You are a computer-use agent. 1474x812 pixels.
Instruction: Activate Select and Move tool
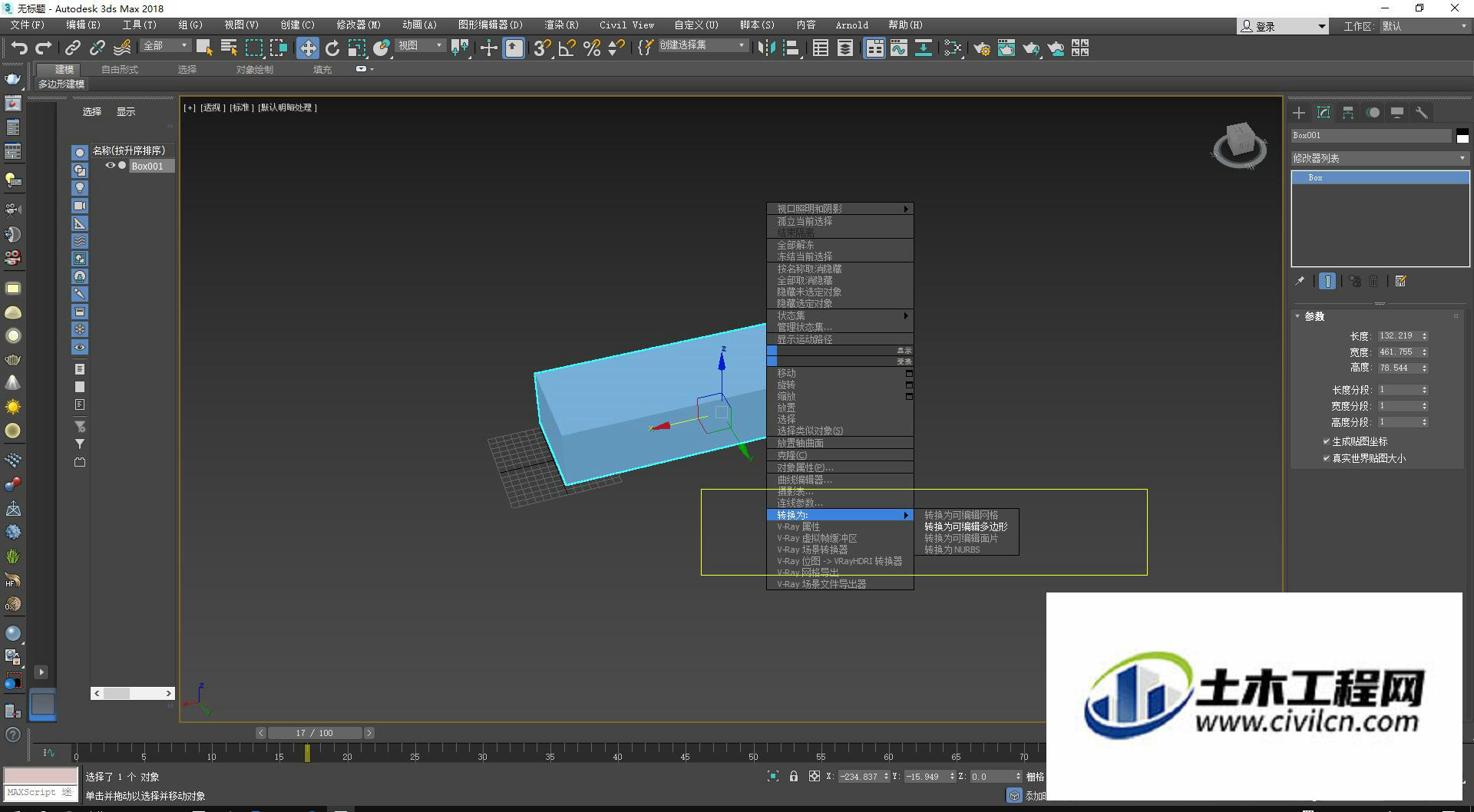[307, 48]
